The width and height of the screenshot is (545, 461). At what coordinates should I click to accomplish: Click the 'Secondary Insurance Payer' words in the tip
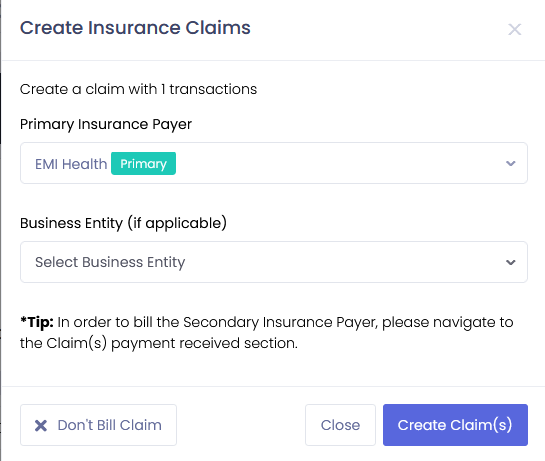click(280, 322)
